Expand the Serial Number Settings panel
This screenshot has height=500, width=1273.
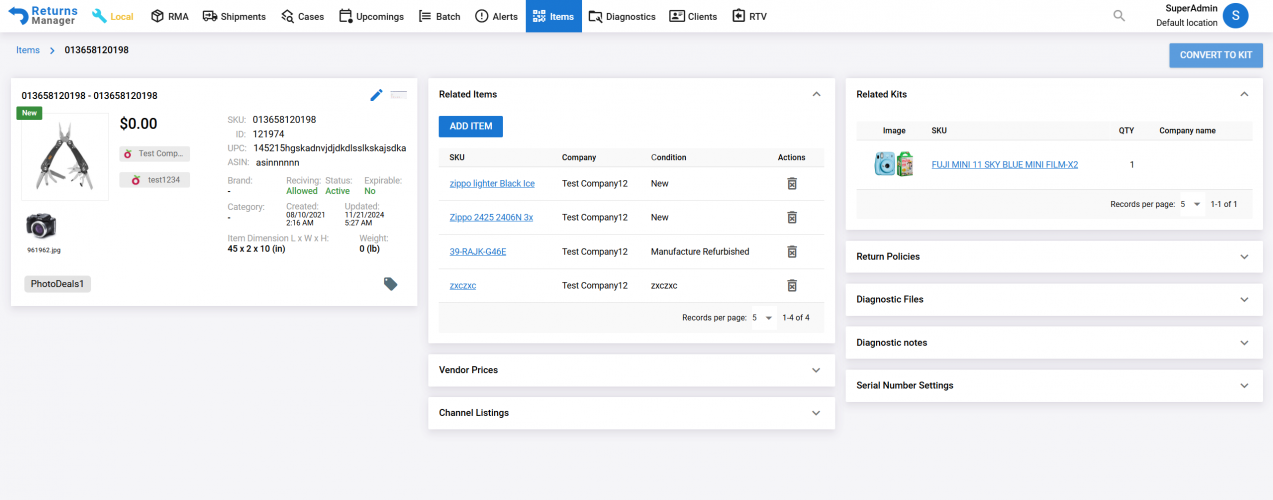(1054, 386)
